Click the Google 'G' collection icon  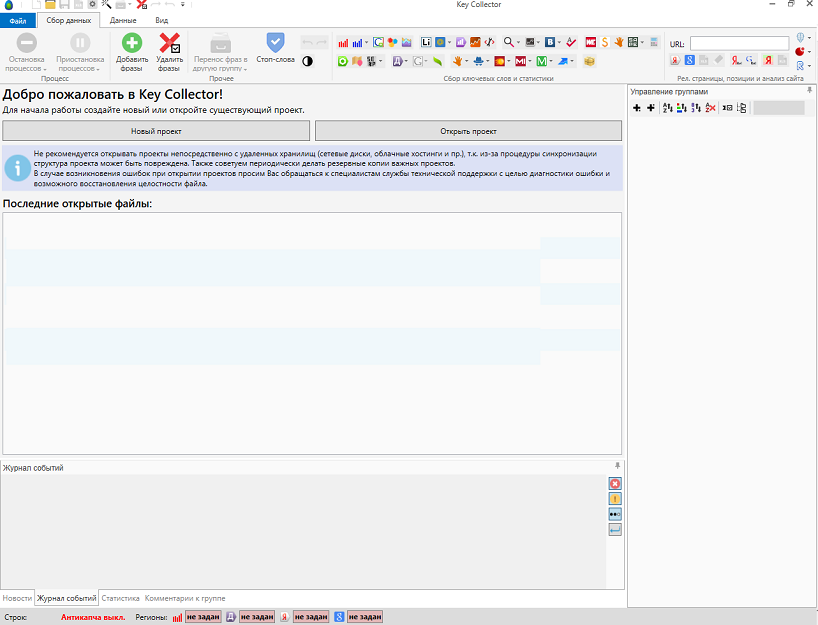tap(378, 42)
